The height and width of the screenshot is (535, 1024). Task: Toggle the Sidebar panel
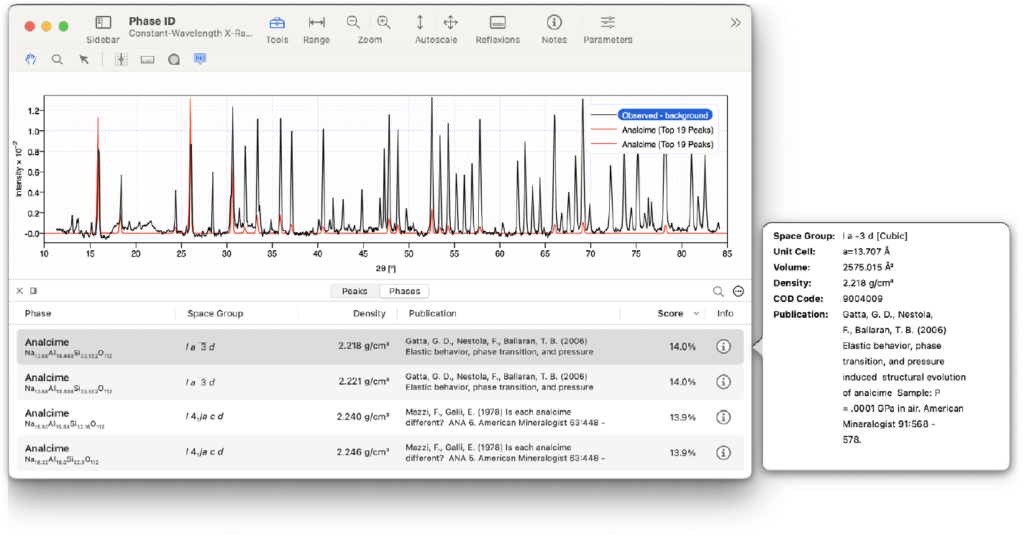tap(103, 23)
